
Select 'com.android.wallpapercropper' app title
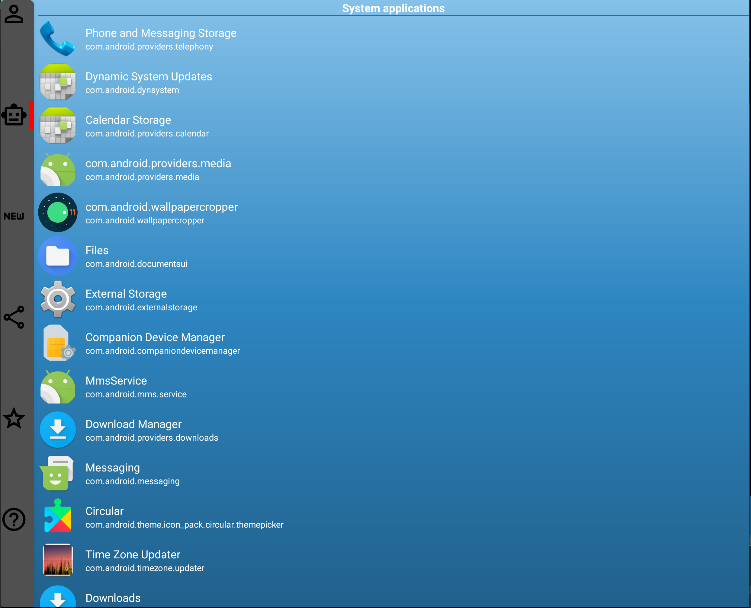tap(161, 207)
